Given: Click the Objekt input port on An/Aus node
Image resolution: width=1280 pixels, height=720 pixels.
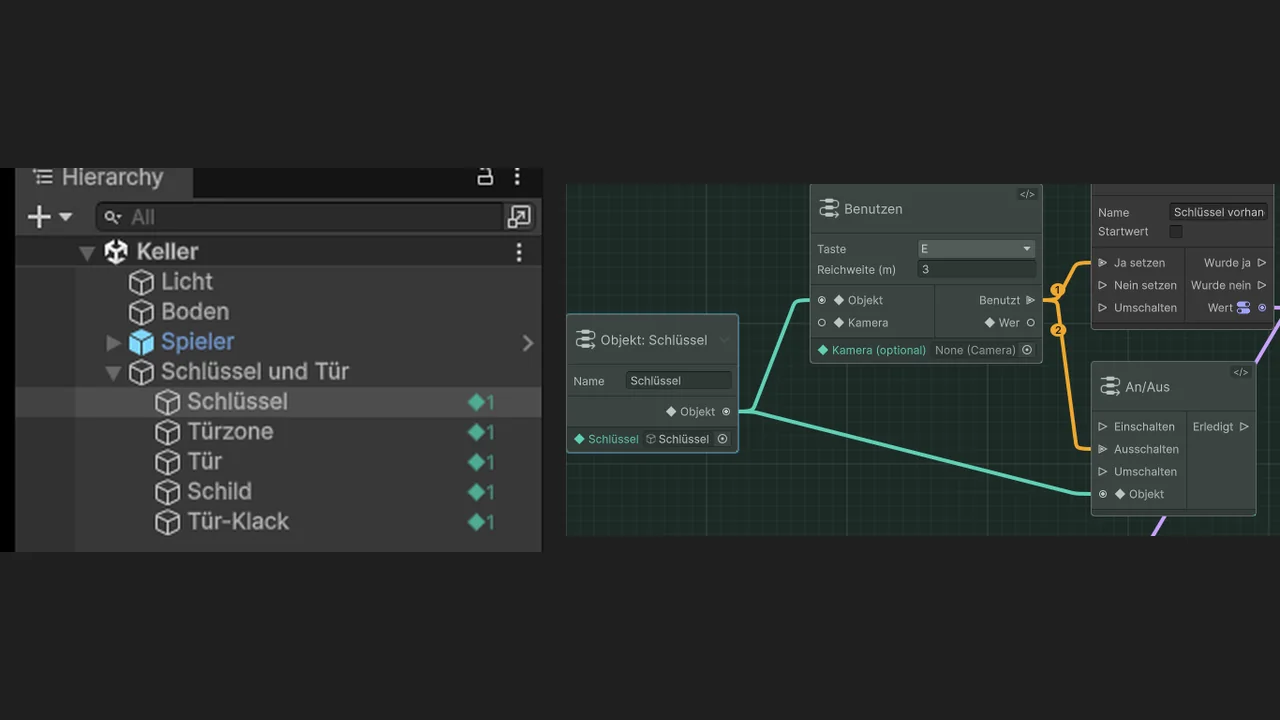Looking at the screenshot, I should [x=1103, y=494].
